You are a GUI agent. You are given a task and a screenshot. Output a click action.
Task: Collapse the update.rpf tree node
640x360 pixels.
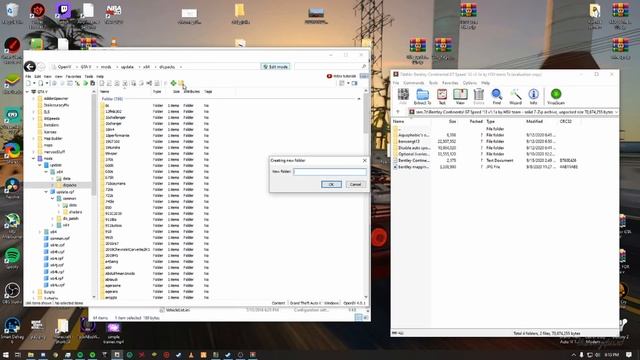(47, 192)
